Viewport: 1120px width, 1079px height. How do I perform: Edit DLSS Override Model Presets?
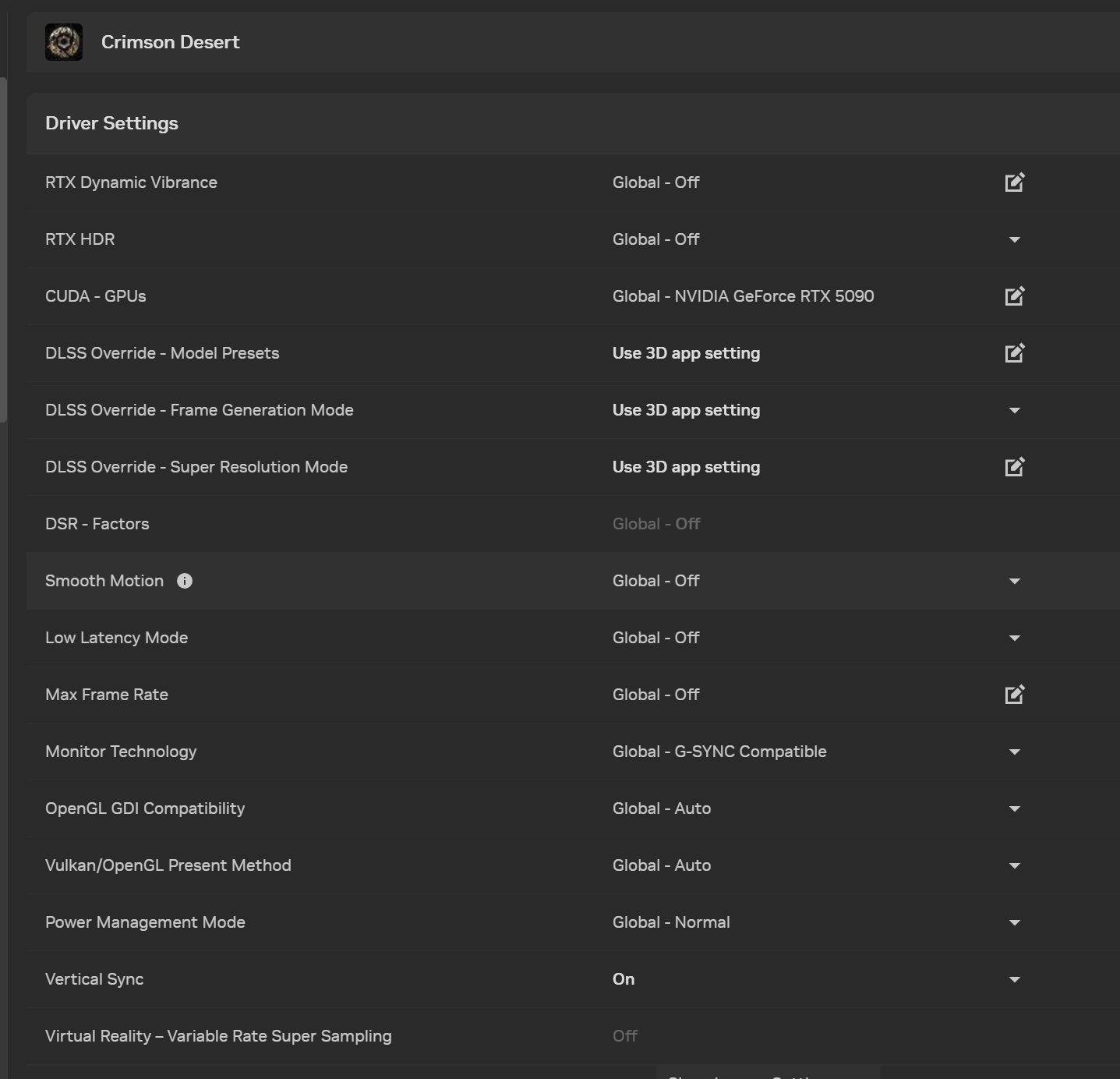click(1014, 353)
